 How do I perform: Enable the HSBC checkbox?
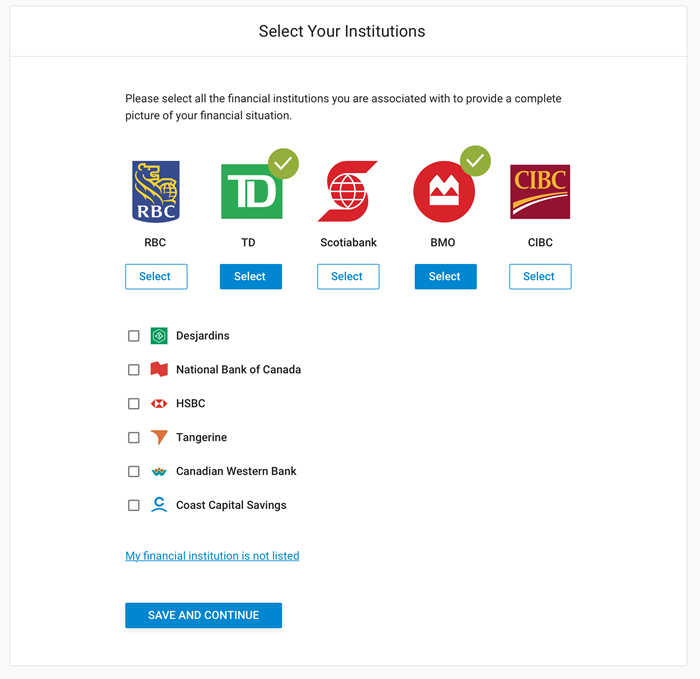click(134, 404)
